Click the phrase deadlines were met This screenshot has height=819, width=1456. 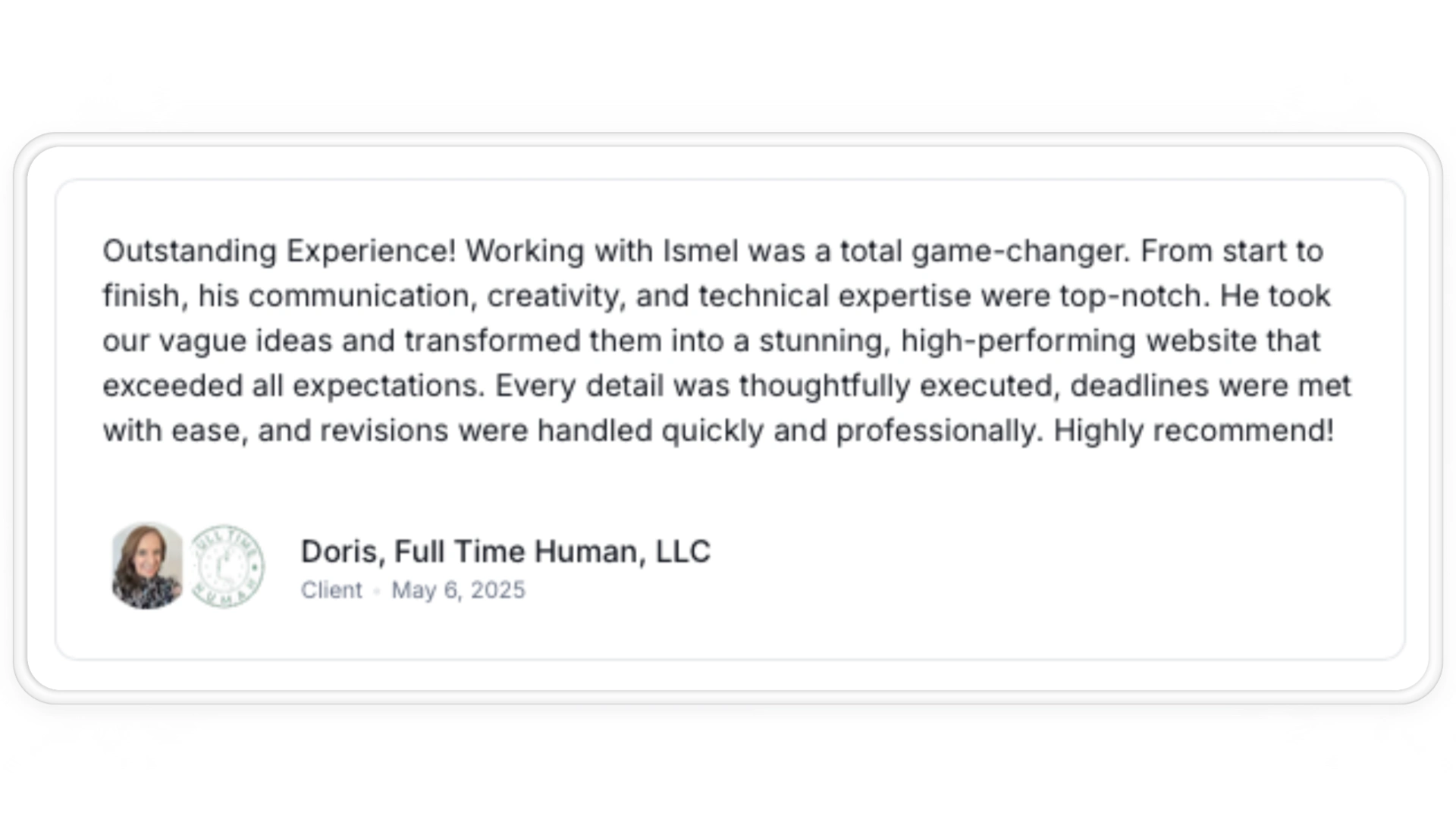(1211, 385)
